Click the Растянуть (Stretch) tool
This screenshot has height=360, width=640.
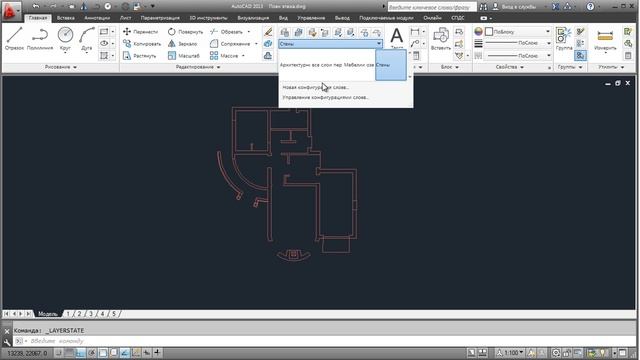pos(140,56)
